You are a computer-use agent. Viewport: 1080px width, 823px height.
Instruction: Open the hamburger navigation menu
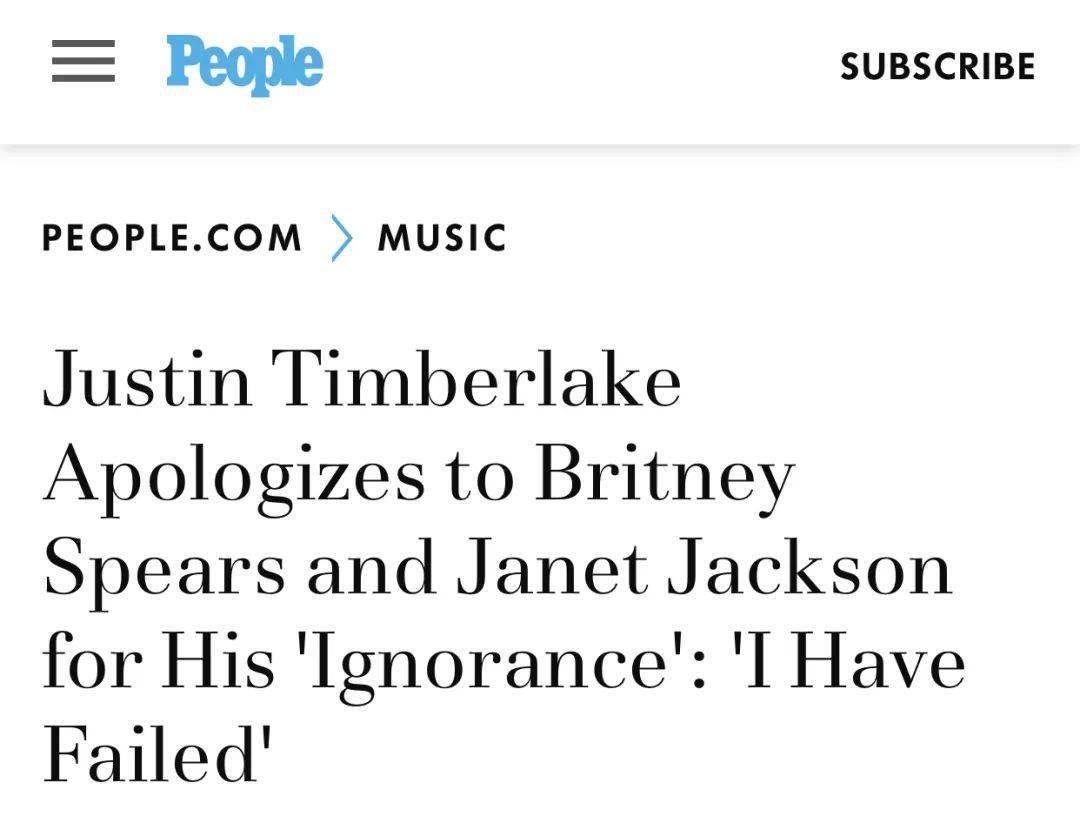pos(83,61)
